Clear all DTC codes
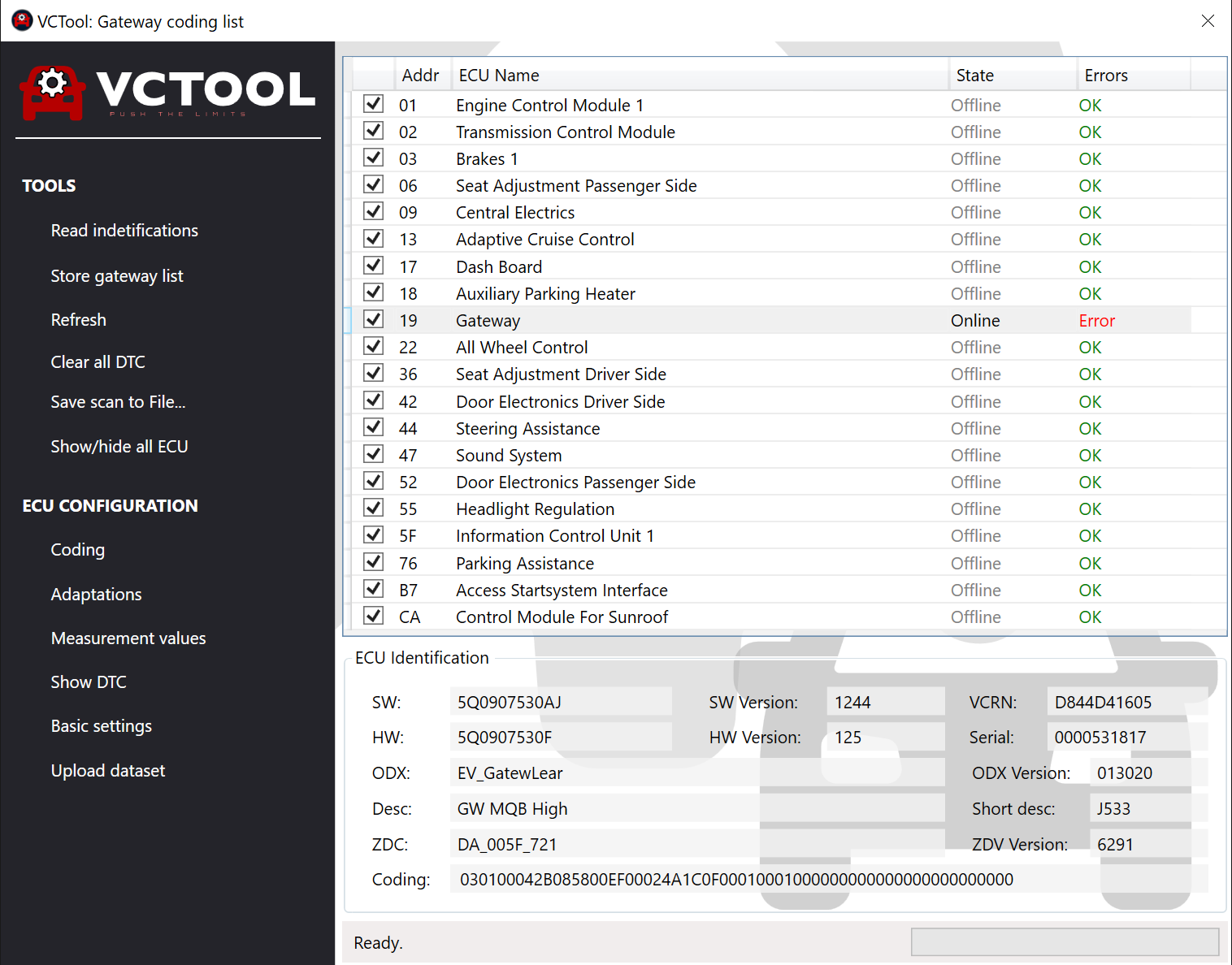The width and height of the screenshot is (1232, 965). (x=98, y=361)
